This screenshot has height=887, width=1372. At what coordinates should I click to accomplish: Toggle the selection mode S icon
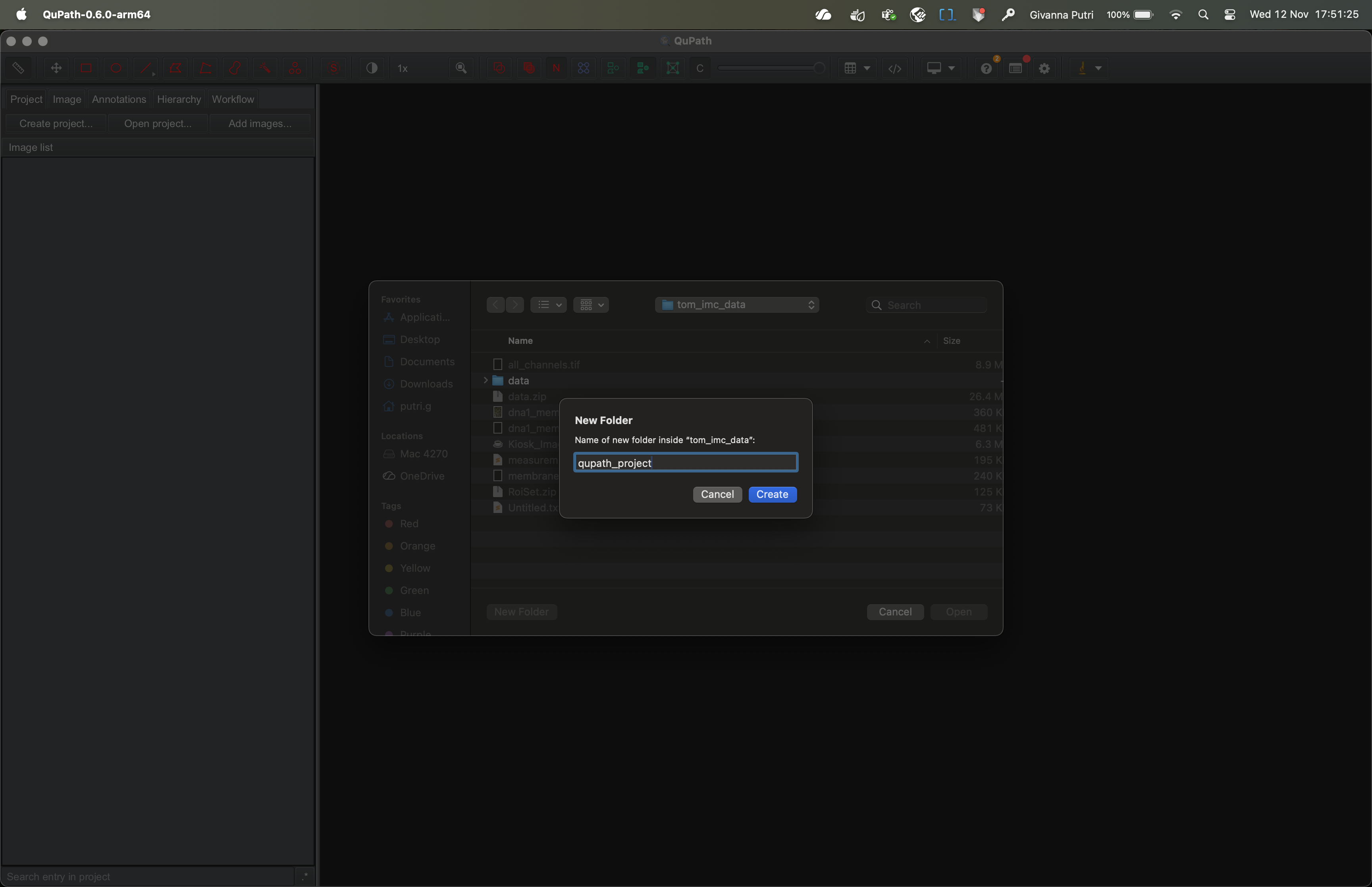[333, 68]
